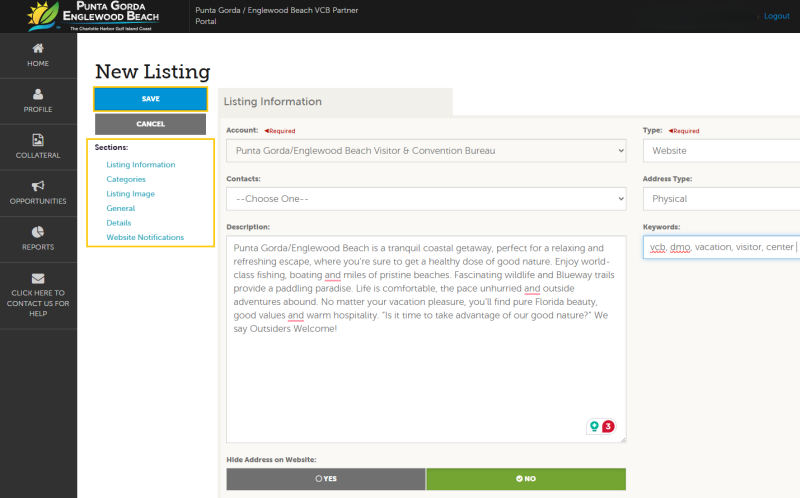Select Opportunities in the sidebar
Image resolution: width=800 pixels, height=498 pixels.
38,193
